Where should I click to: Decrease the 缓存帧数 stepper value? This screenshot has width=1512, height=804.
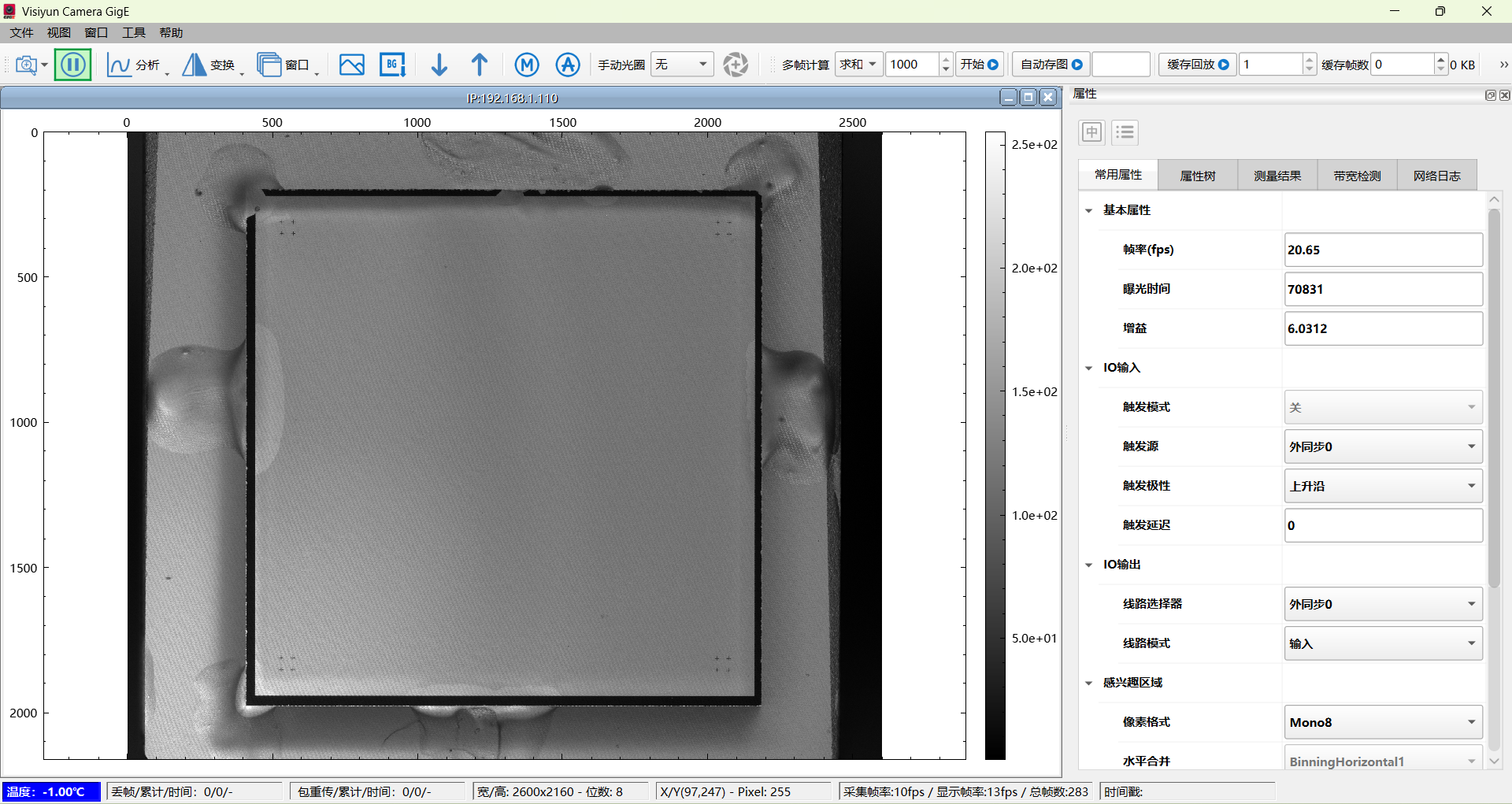(1440, 70)
